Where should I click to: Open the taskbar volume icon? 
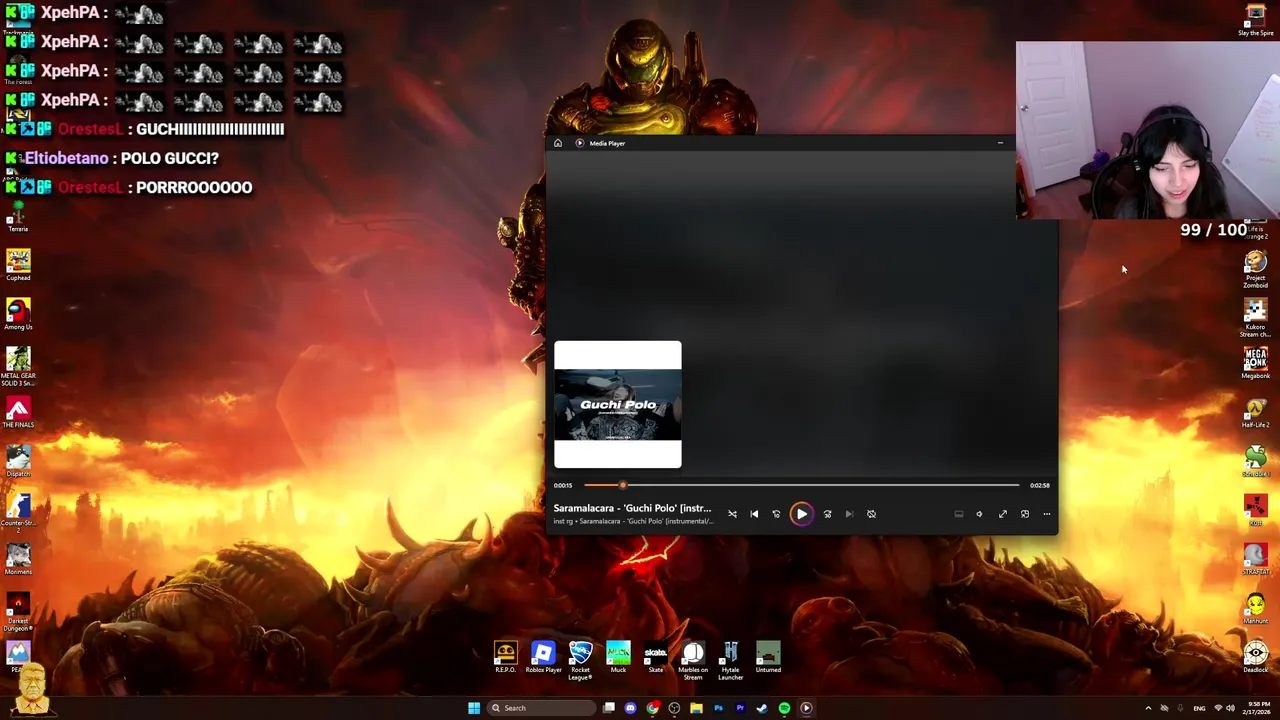tap(1230, 708)
